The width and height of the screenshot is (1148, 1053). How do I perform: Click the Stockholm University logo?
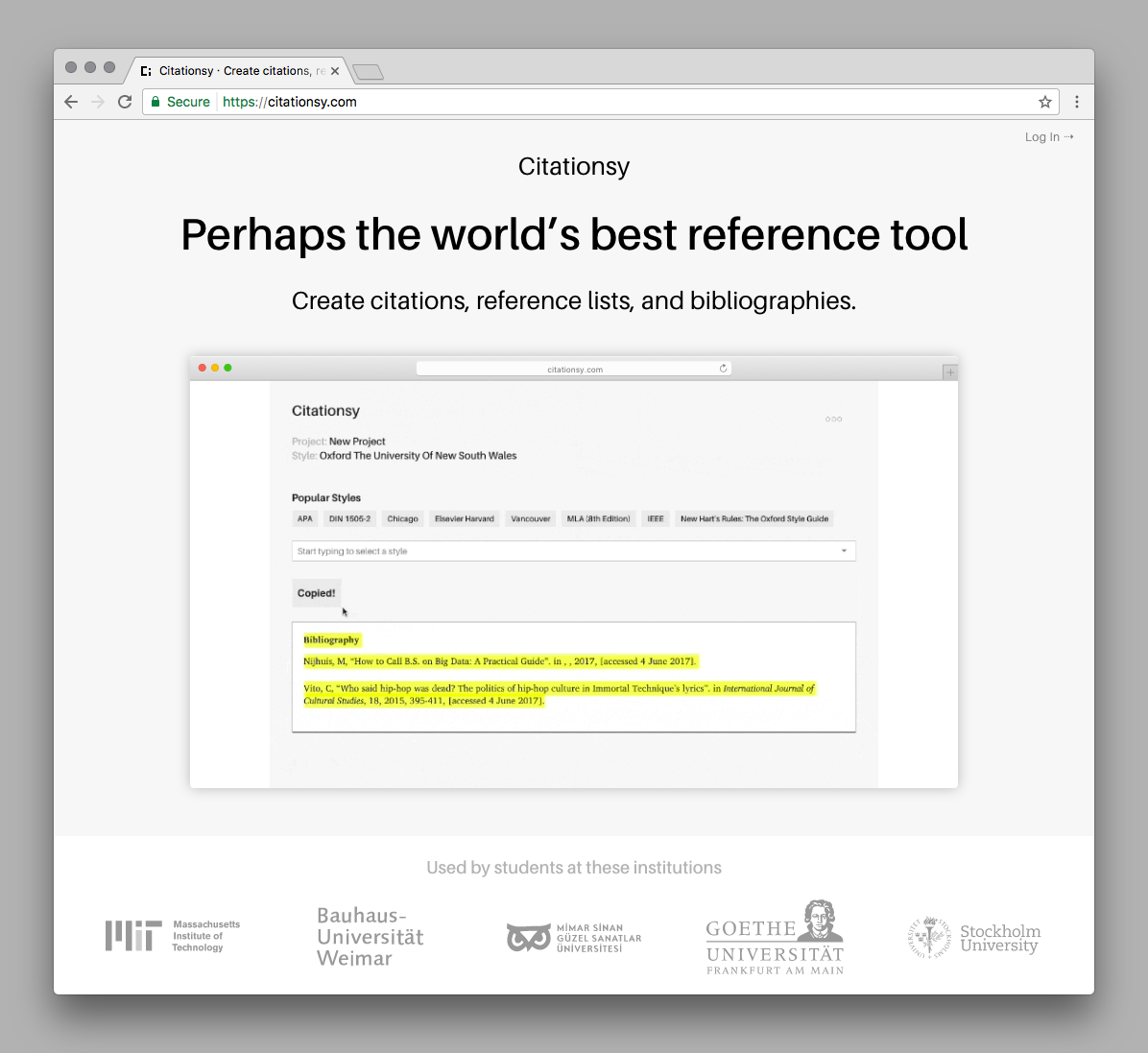(973, 937)
